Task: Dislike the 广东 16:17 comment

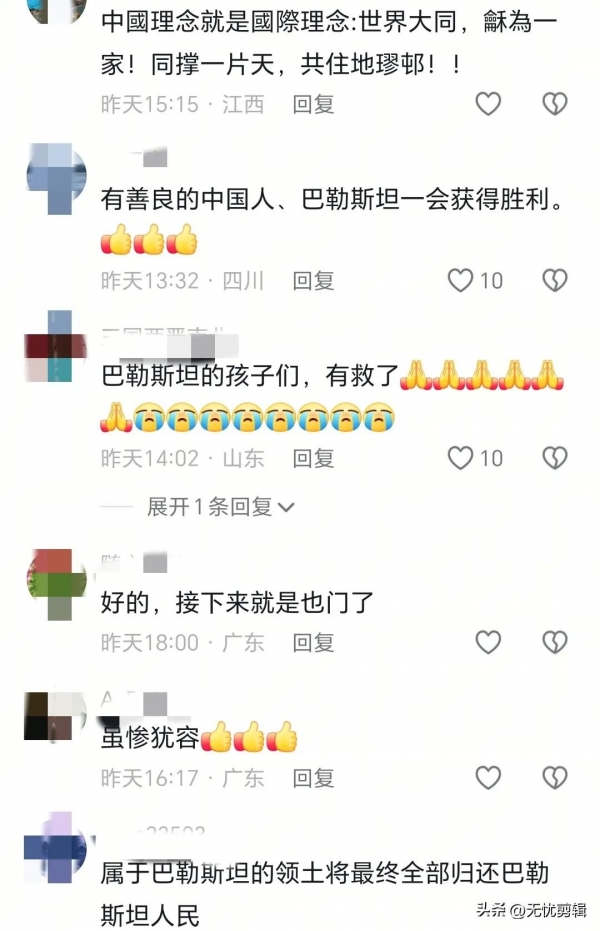Action: pos(554,777)
